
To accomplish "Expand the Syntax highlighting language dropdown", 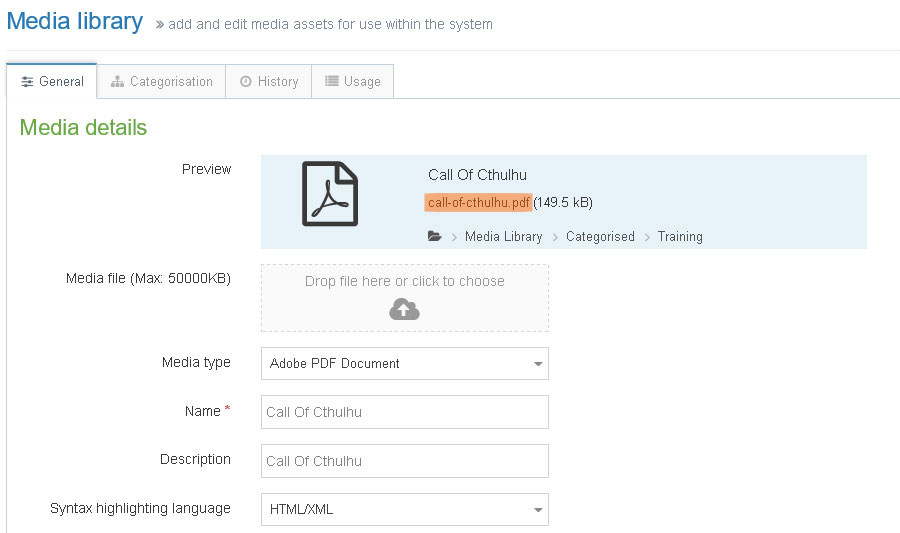I will (x=404, y=509).
